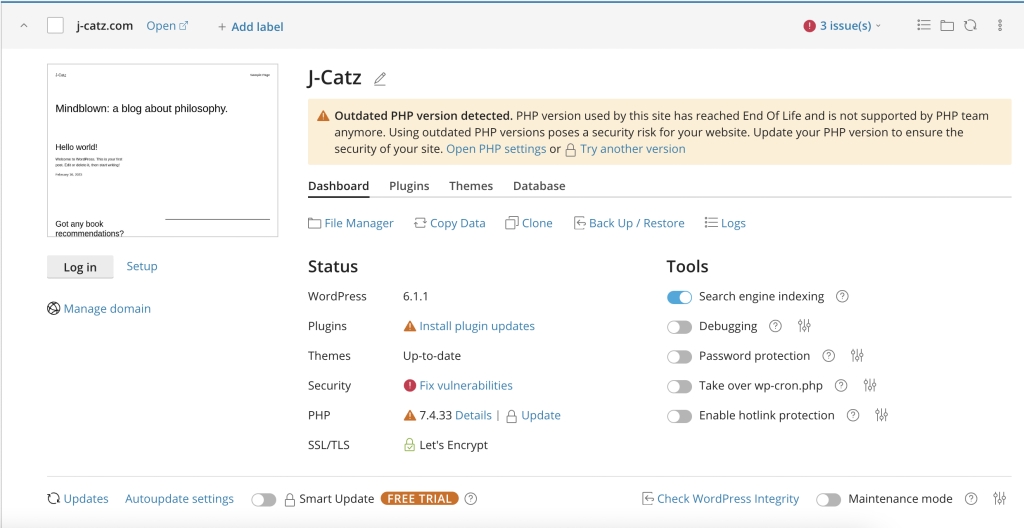Expand the 3 issue(s) dropdown
Viewport: 1024px width, 528px height.
pyautogui.click(x=850, y=26)
